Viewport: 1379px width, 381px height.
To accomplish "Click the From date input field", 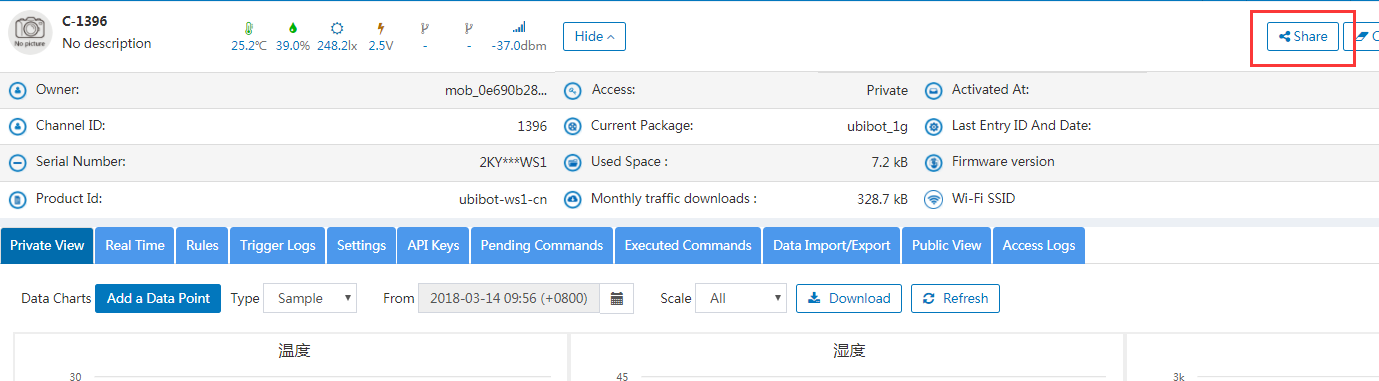I will coord(509,298).
